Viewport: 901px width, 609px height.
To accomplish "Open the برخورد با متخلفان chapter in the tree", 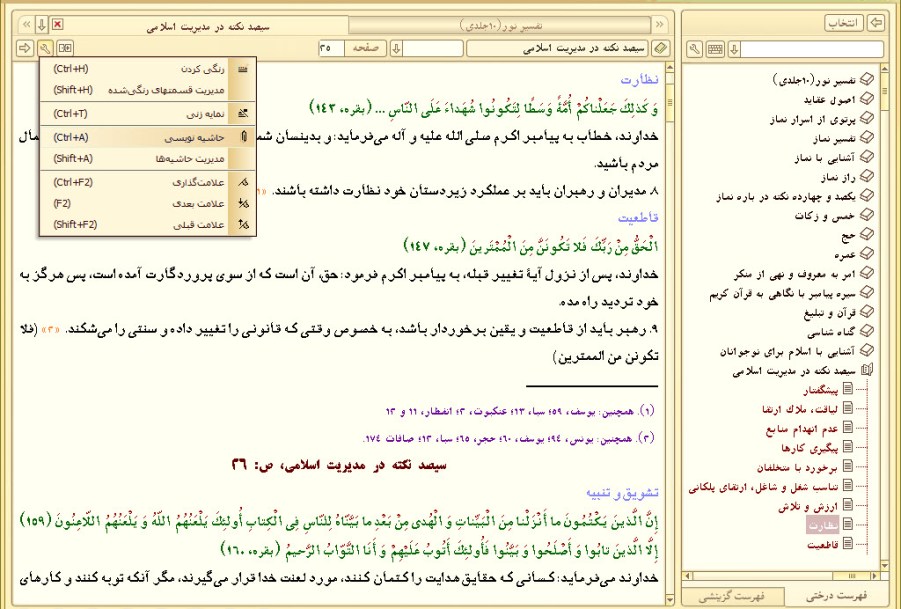I will (x=797, y=468).
